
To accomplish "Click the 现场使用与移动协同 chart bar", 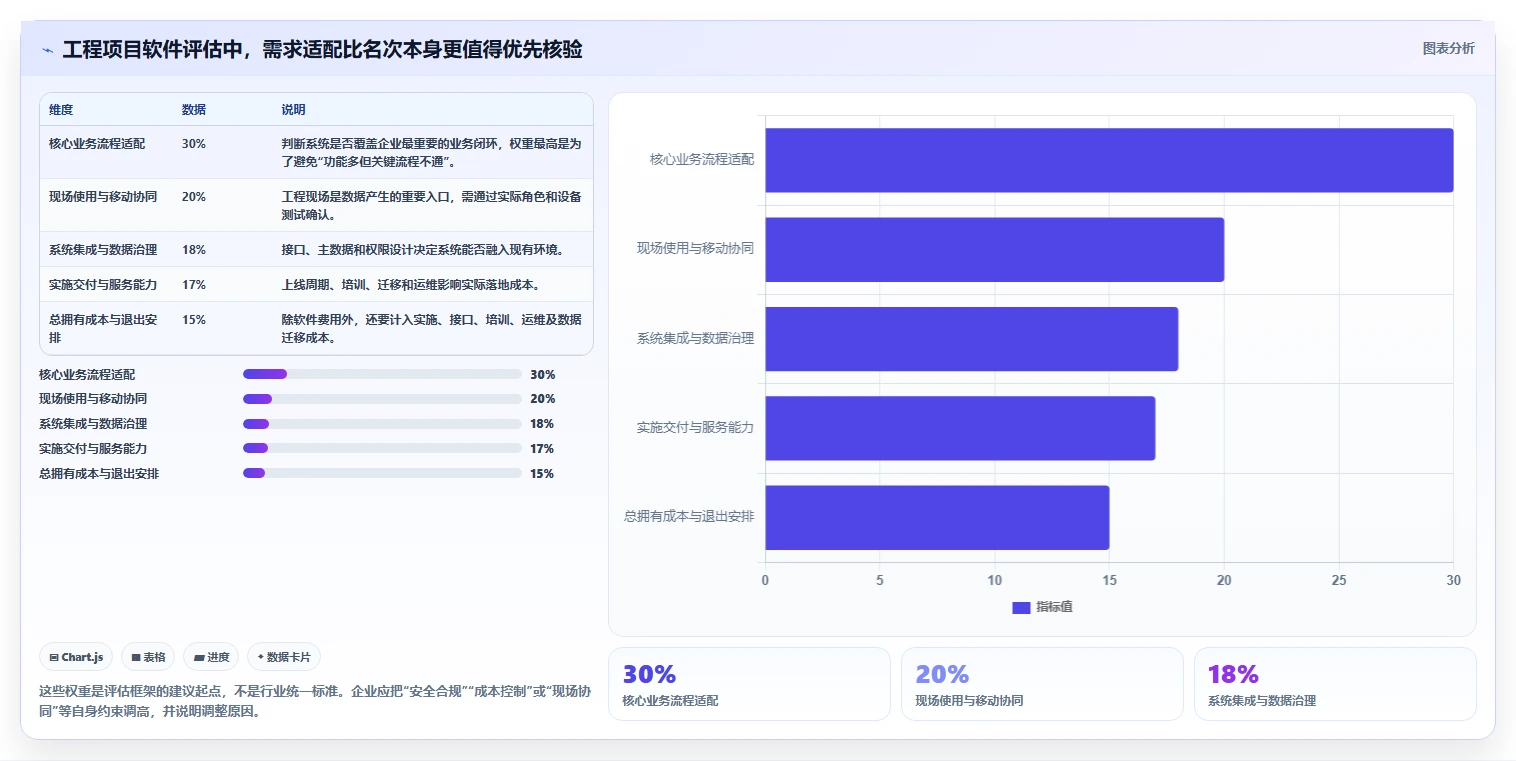I will click(x=995, y=249).
